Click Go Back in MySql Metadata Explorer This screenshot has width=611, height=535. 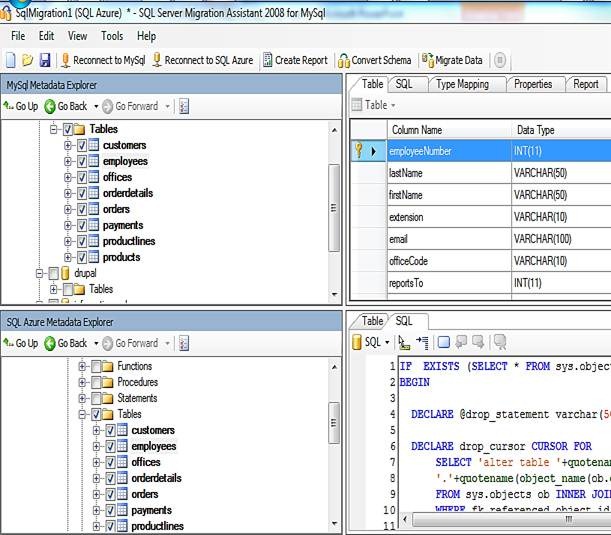66,106
